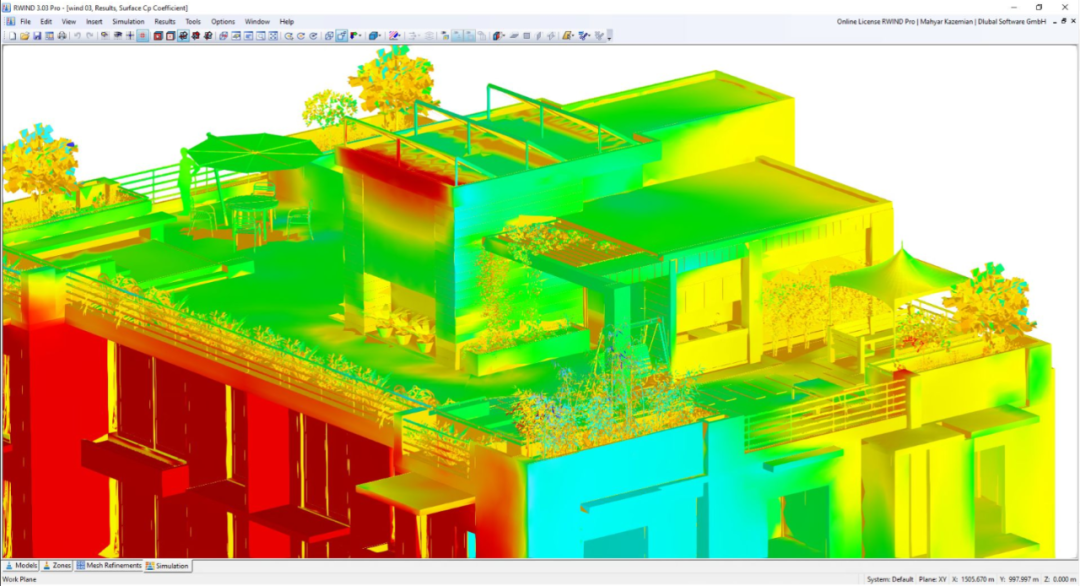Image resolution: width=1080 pixels, height=586 pixels.
Task: Toggle the highlighted red-blue arrows icon
Action: (x=183, y=36)
